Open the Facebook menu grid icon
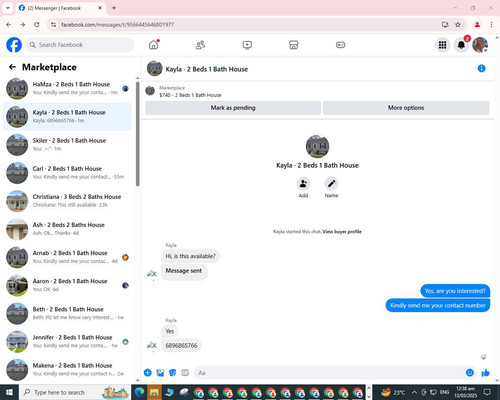 tap(442, 45)
